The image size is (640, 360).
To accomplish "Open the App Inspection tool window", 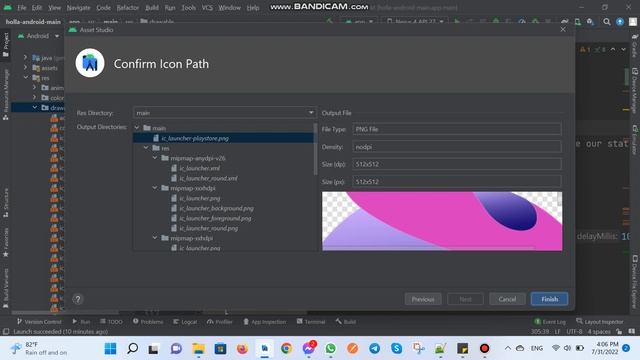I will [x=264, y=322].
